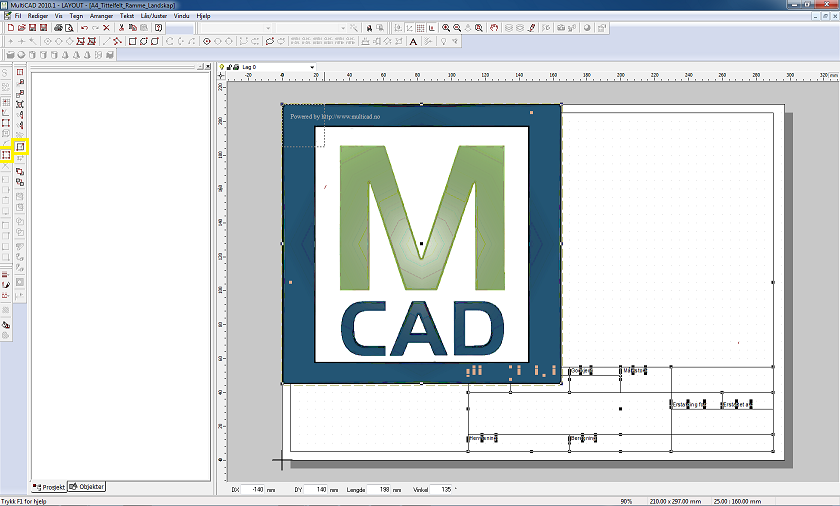Click the 90% zoom status entry
This screenshot has width=840, height=506.
point(626,502)
